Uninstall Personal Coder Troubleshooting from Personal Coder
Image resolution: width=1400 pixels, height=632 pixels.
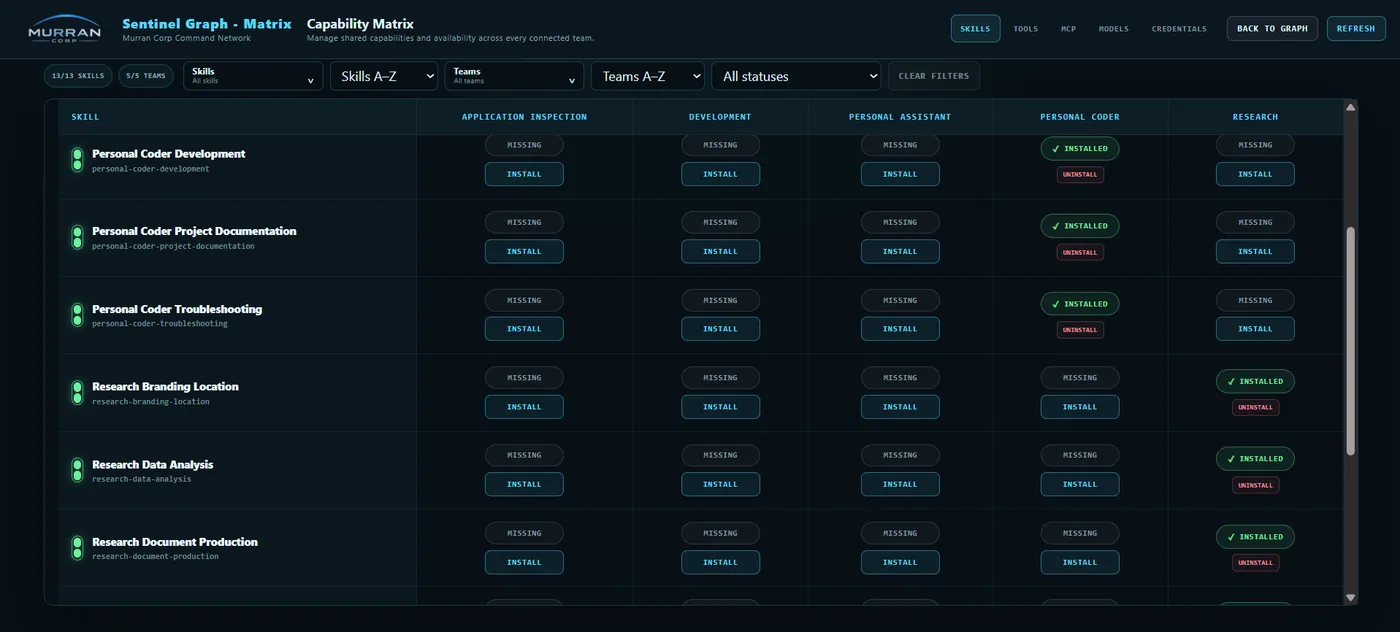[x=1080, y=330]
